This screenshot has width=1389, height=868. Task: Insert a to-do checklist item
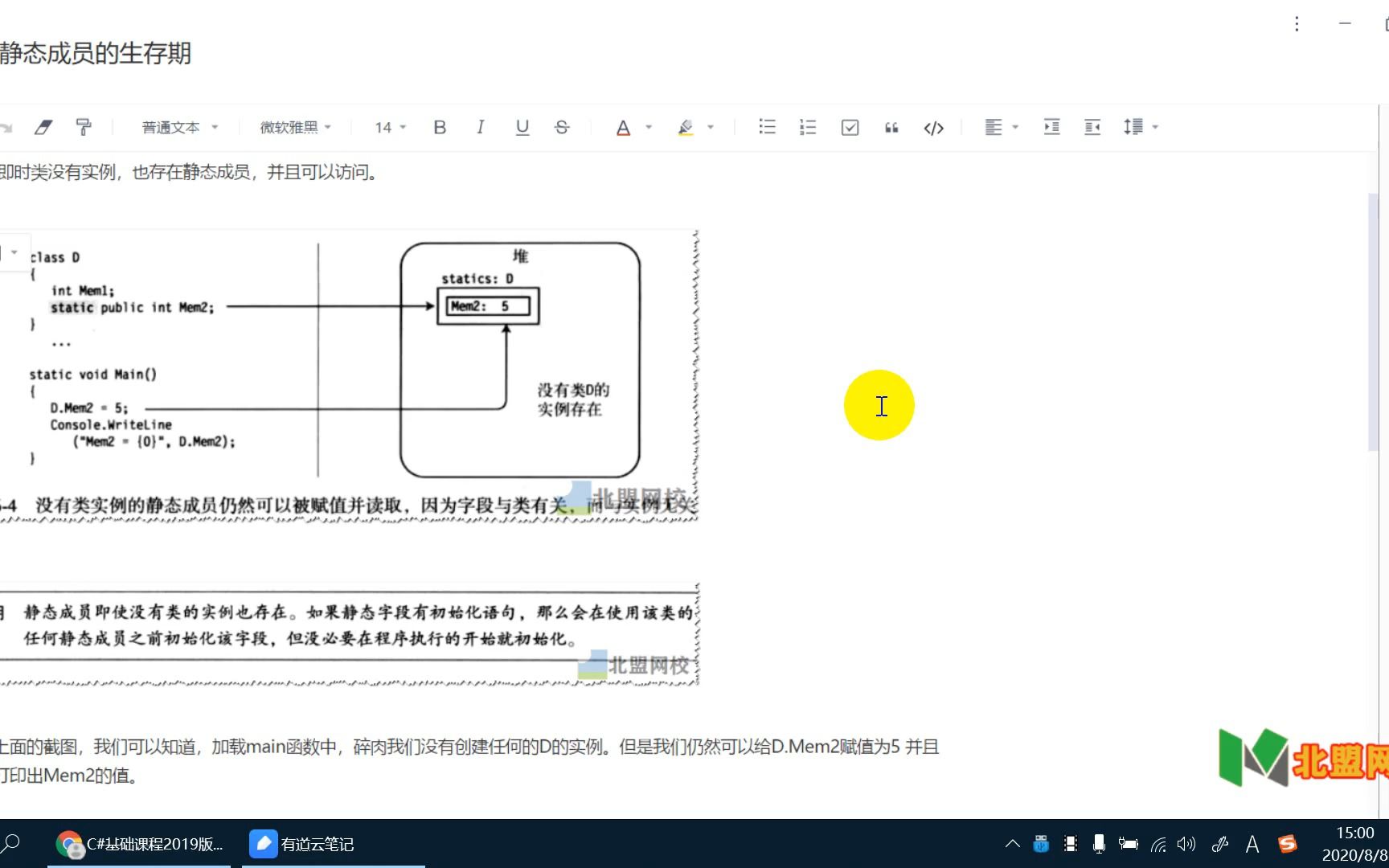850,127
